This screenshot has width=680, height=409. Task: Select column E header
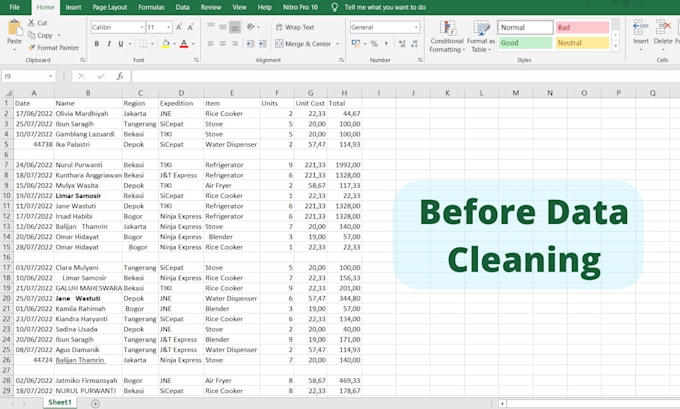(x=232, y=93)
